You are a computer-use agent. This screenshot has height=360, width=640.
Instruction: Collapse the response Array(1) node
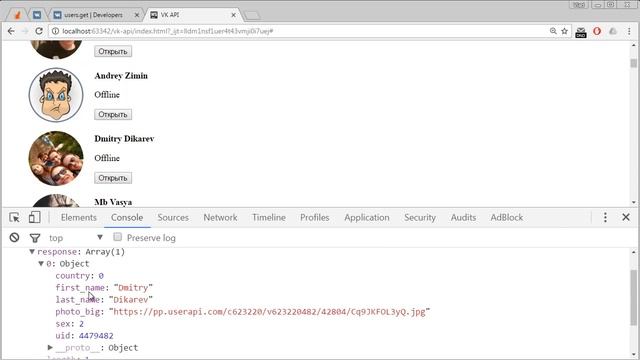[x=32, y=252]
